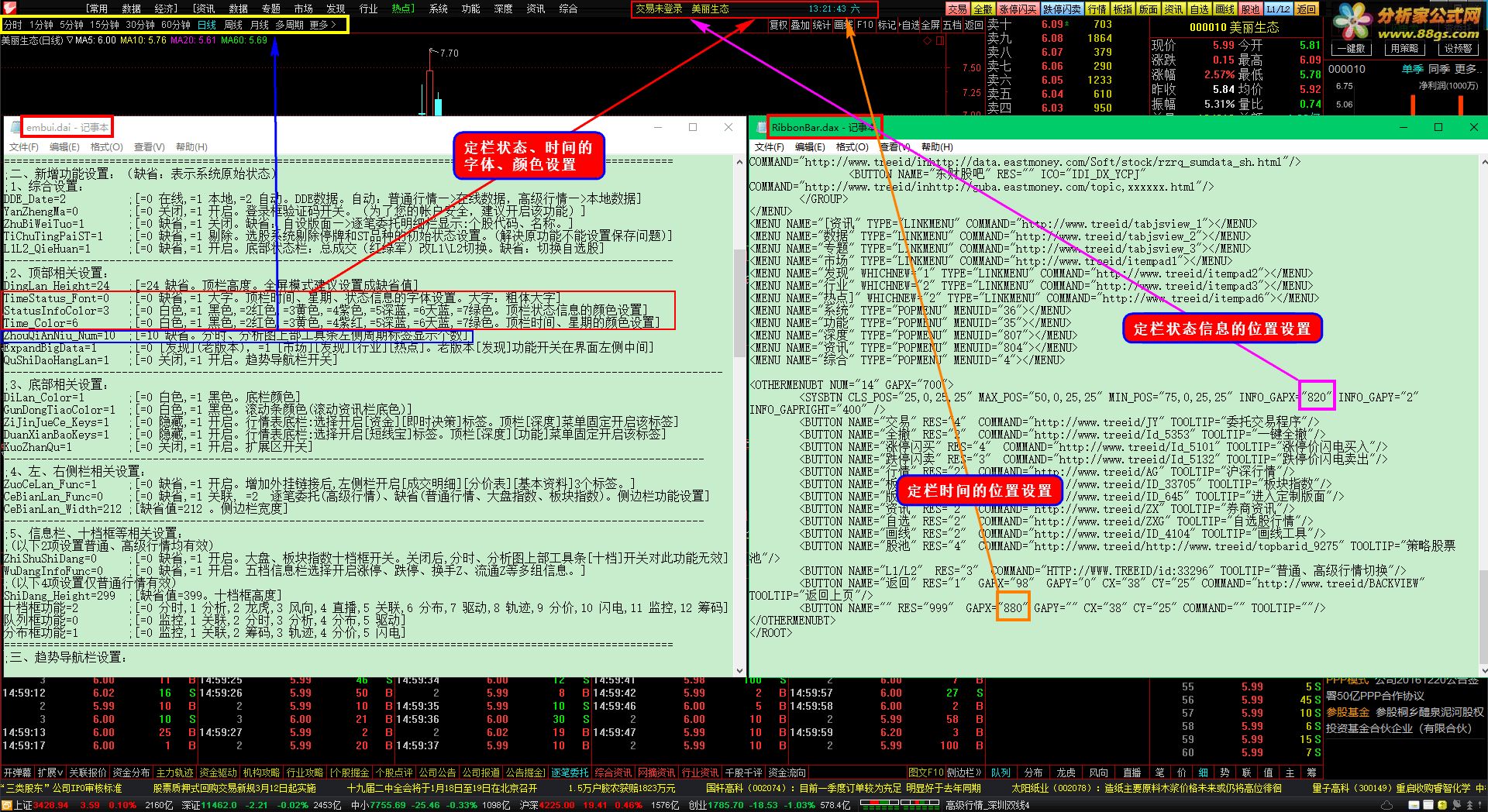Click the 全撤 cancel-all ribbon button

point(983,9)
